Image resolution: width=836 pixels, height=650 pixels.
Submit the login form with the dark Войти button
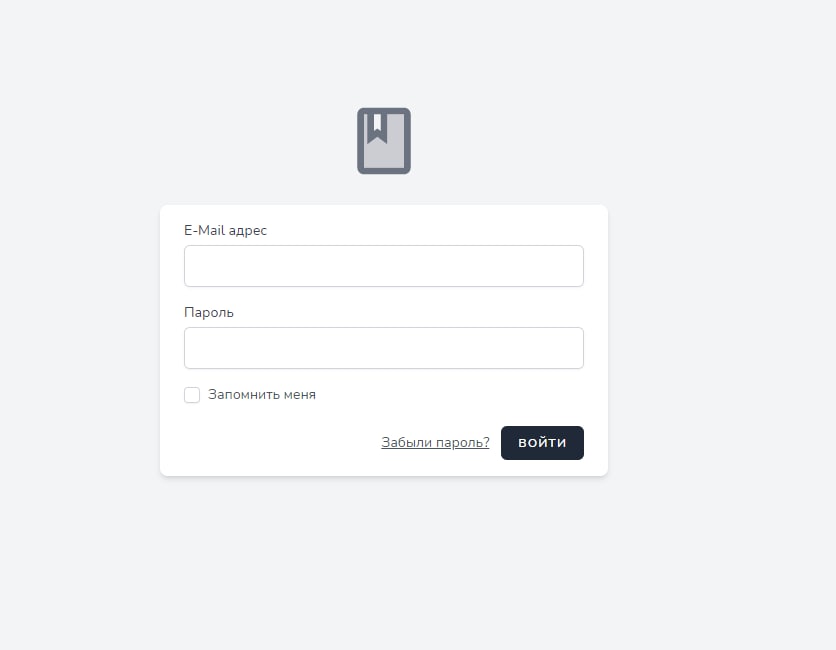542,443
